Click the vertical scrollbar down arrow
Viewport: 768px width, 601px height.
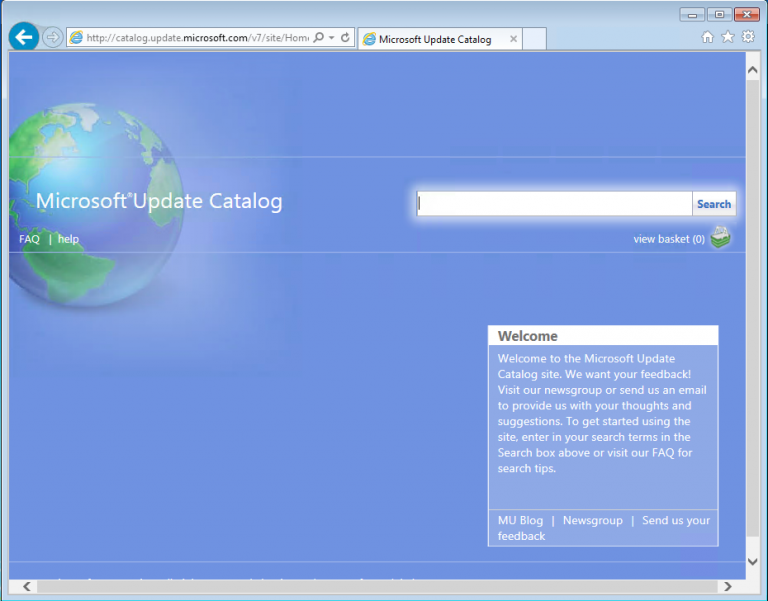753,563
